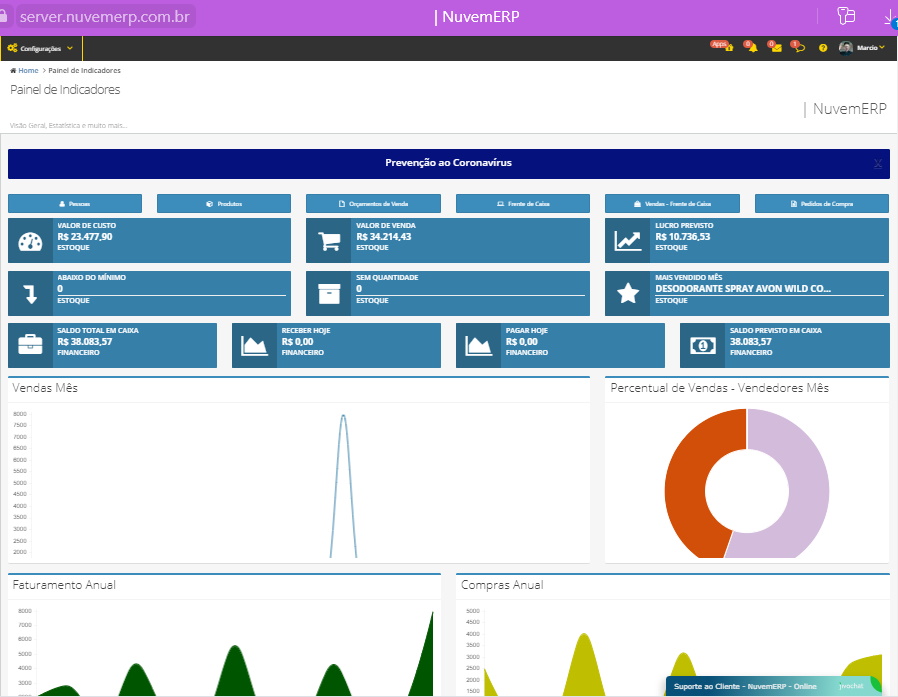
Task: Select the R$ 34.214,43 sale value
Action: tap(384, 237)
